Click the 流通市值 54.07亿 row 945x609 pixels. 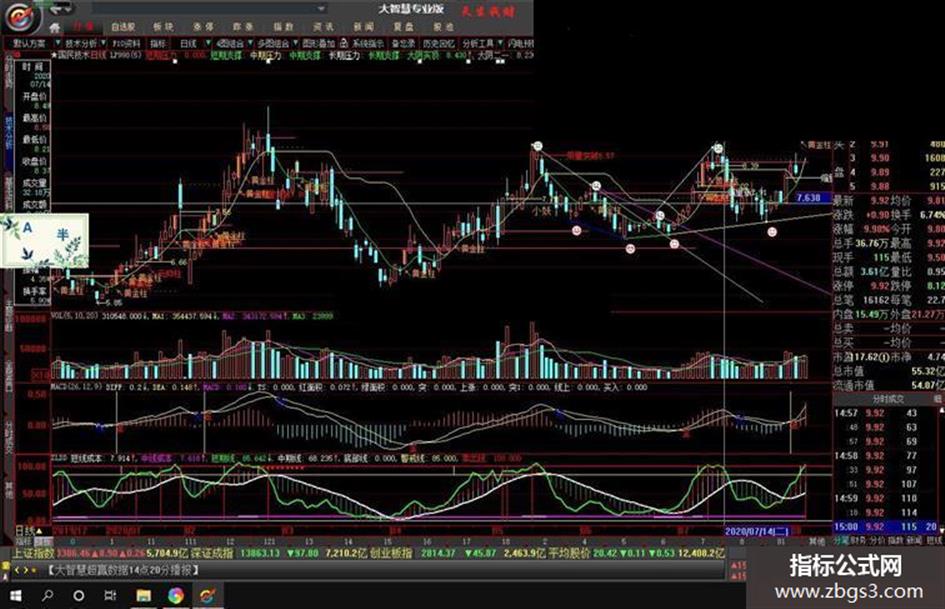click(x=888, y=385)
